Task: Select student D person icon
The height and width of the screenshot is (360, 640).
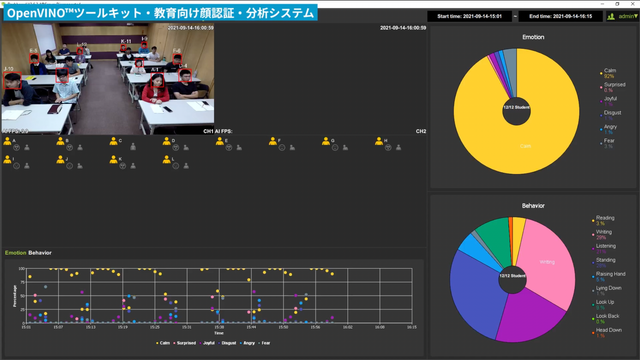Action: (x=166, y=141)
